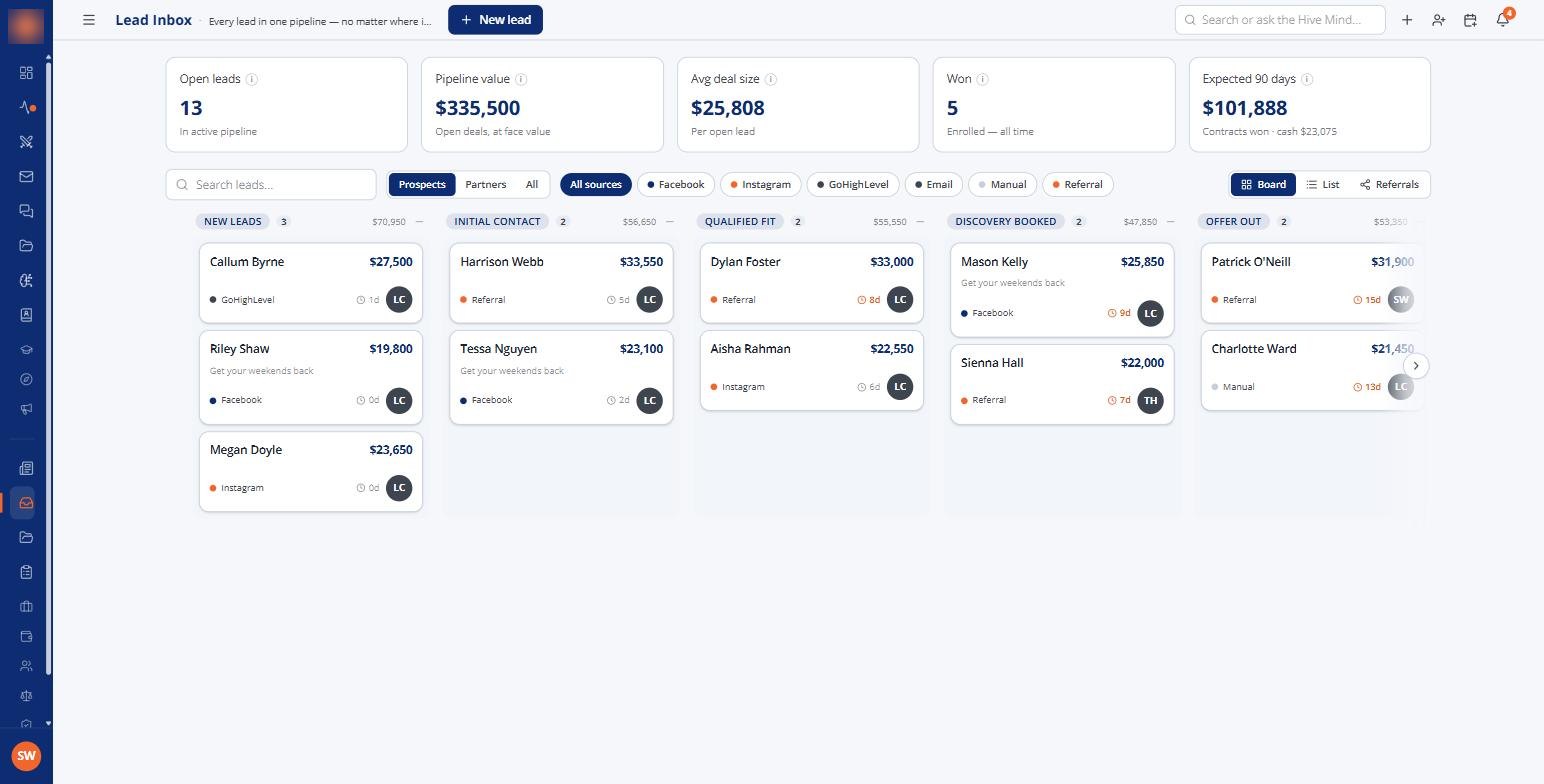Toggle the hamburger menu

tap(89, 20)
